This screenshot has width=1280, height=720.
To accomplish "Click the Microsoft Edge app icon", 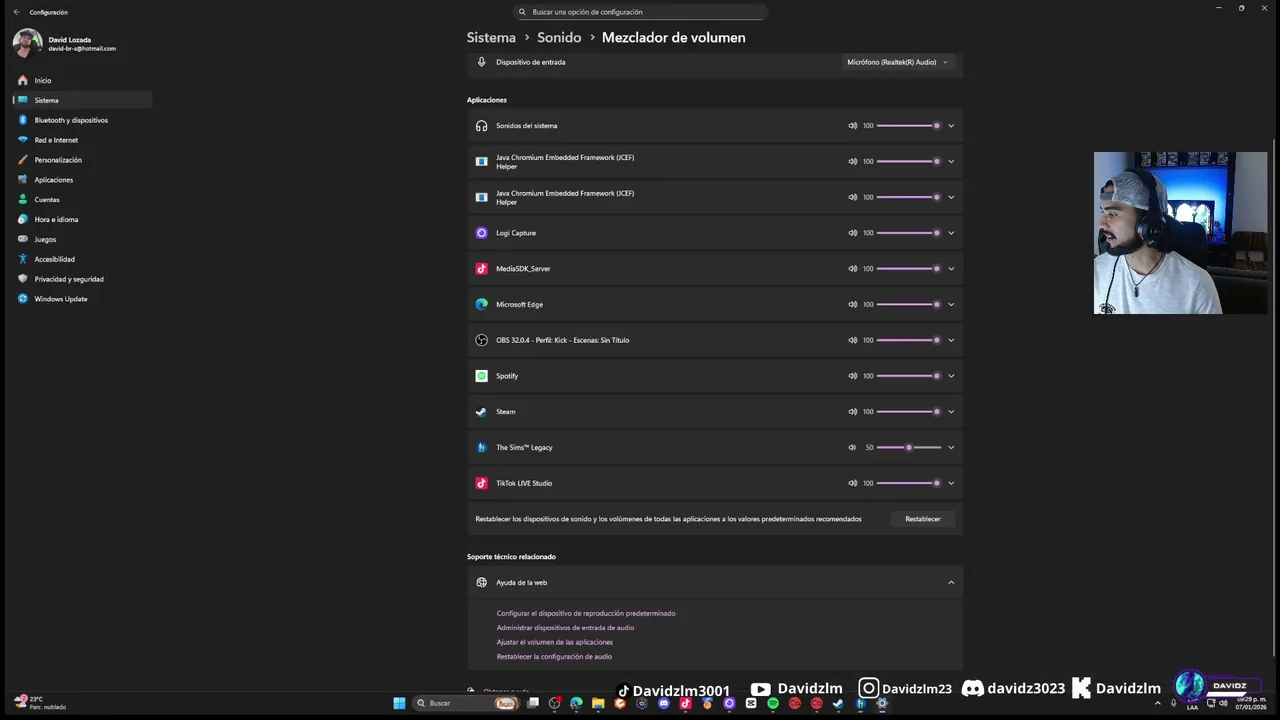I will click(x=481, y=304).
